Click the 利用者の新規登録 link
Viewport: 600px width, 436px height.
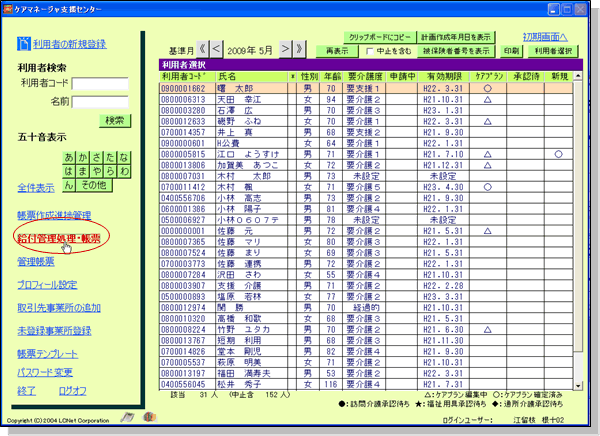tap(70, 44)
